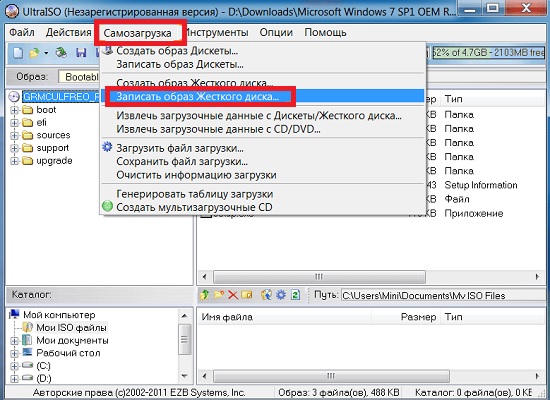This screenshot has width=550, height=400.
Task: Click the disc icon beside GRMCULFREO root
Action: click(14, 96)
